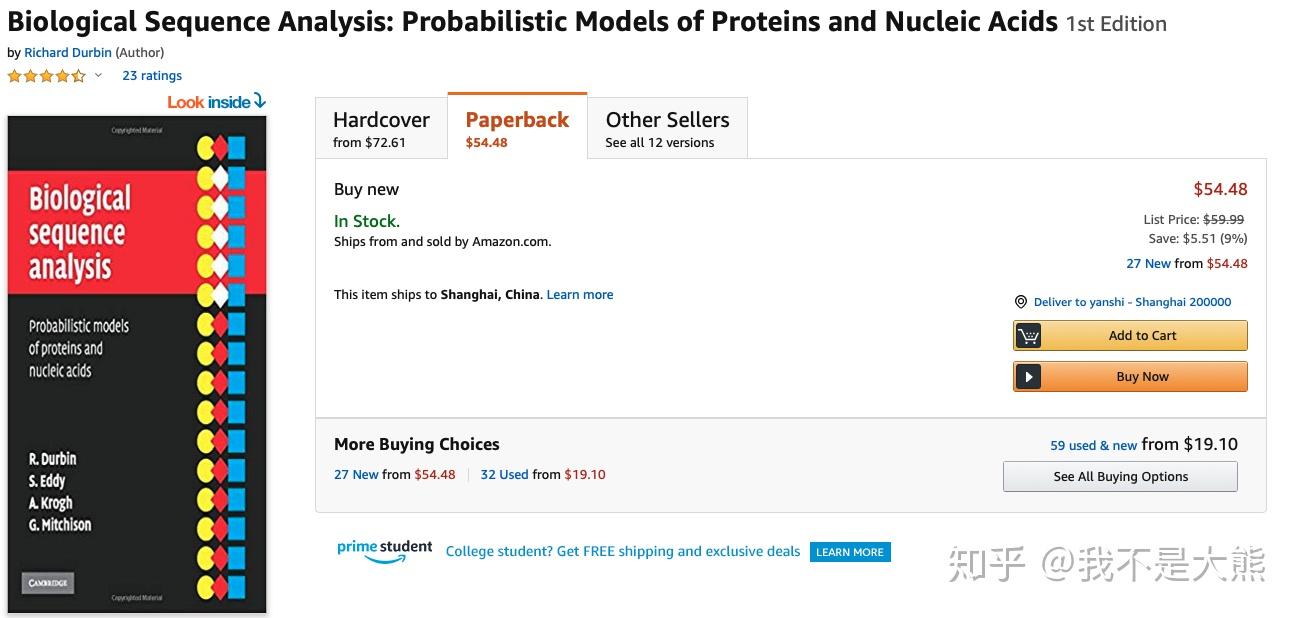The image size is (1299, 618).
Task: Open the book cover thumbnail image
Action: 137,364
